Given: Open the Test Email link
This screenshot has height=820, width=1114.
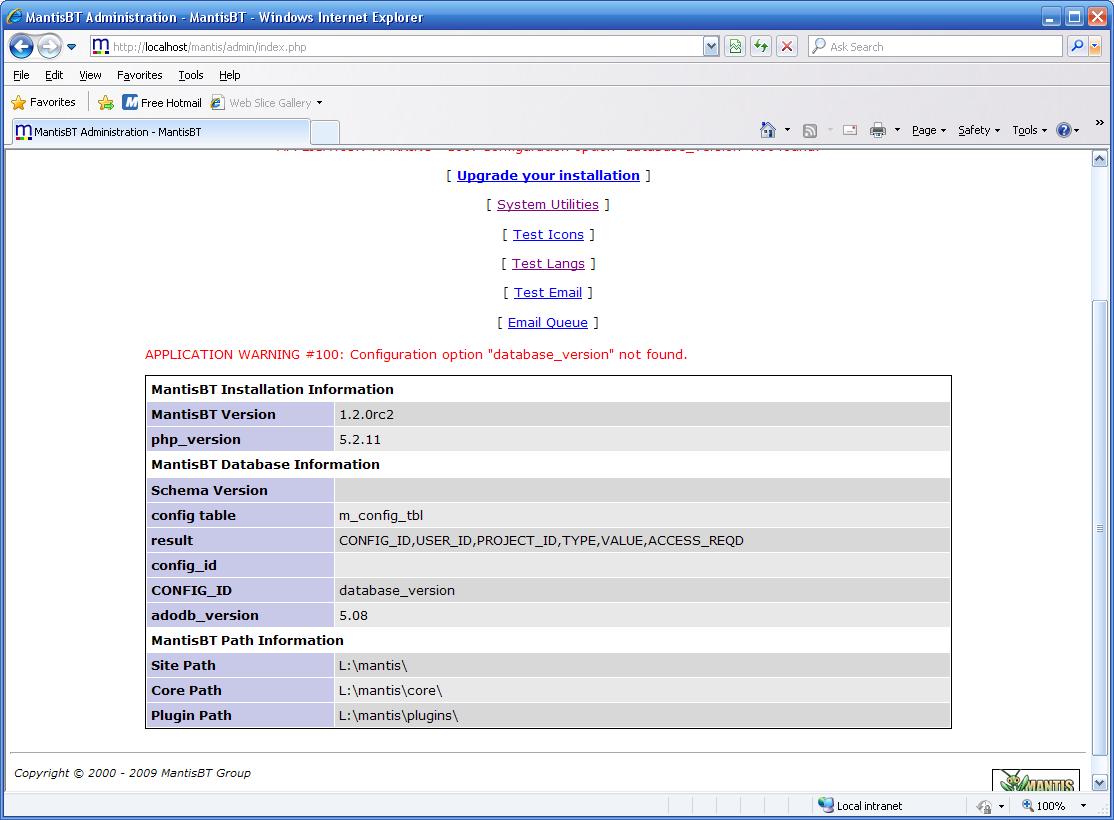Looking at the screenshot, I should 548,293.
